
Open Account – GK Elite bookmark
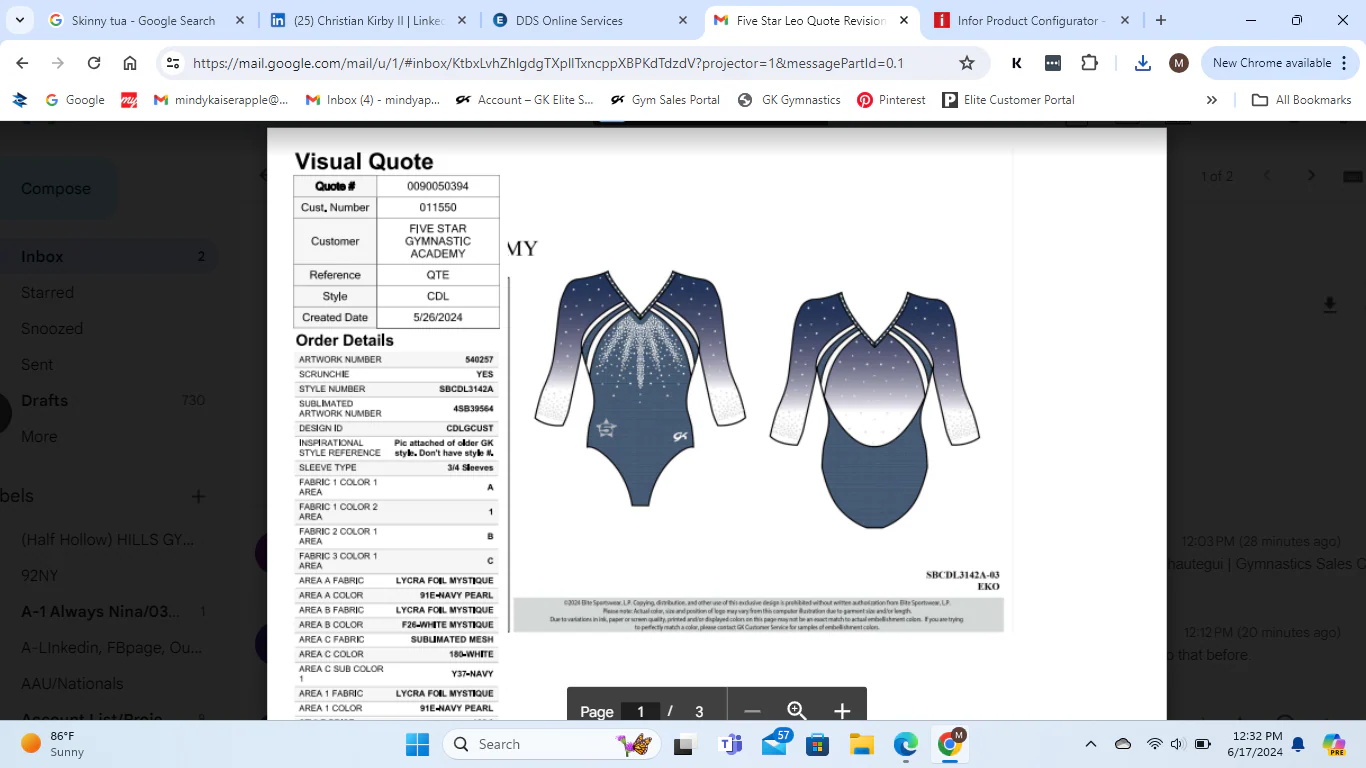point(524,100)
